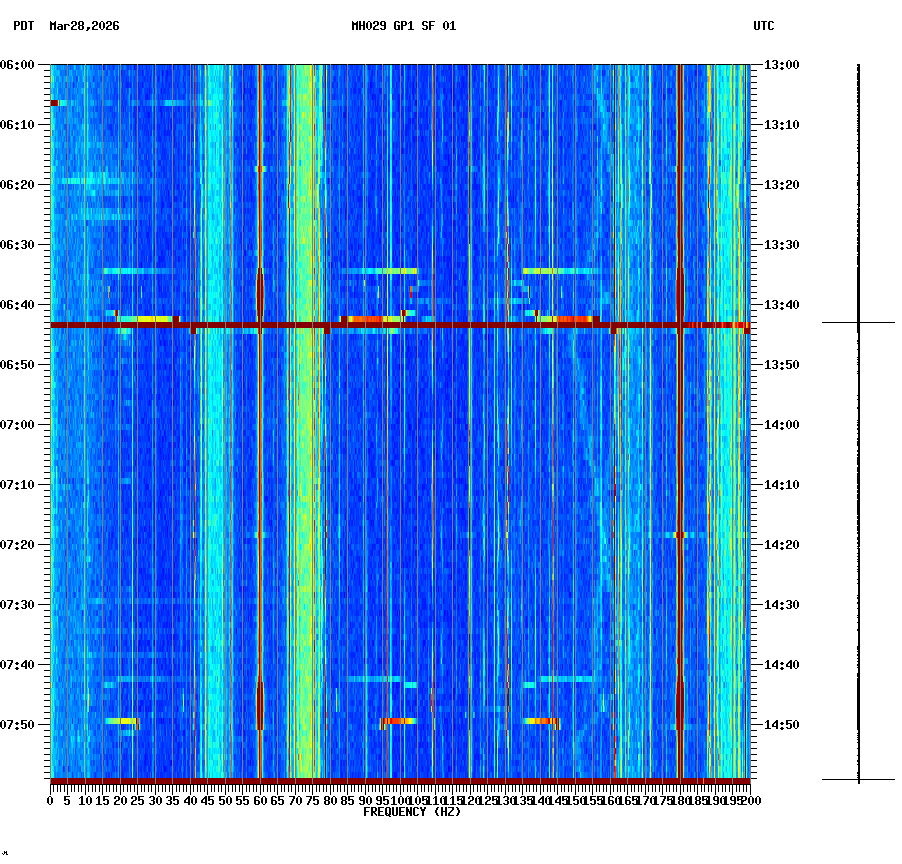Click the MH029 GP1 SF 01 station title

click(x=404, y=28)
